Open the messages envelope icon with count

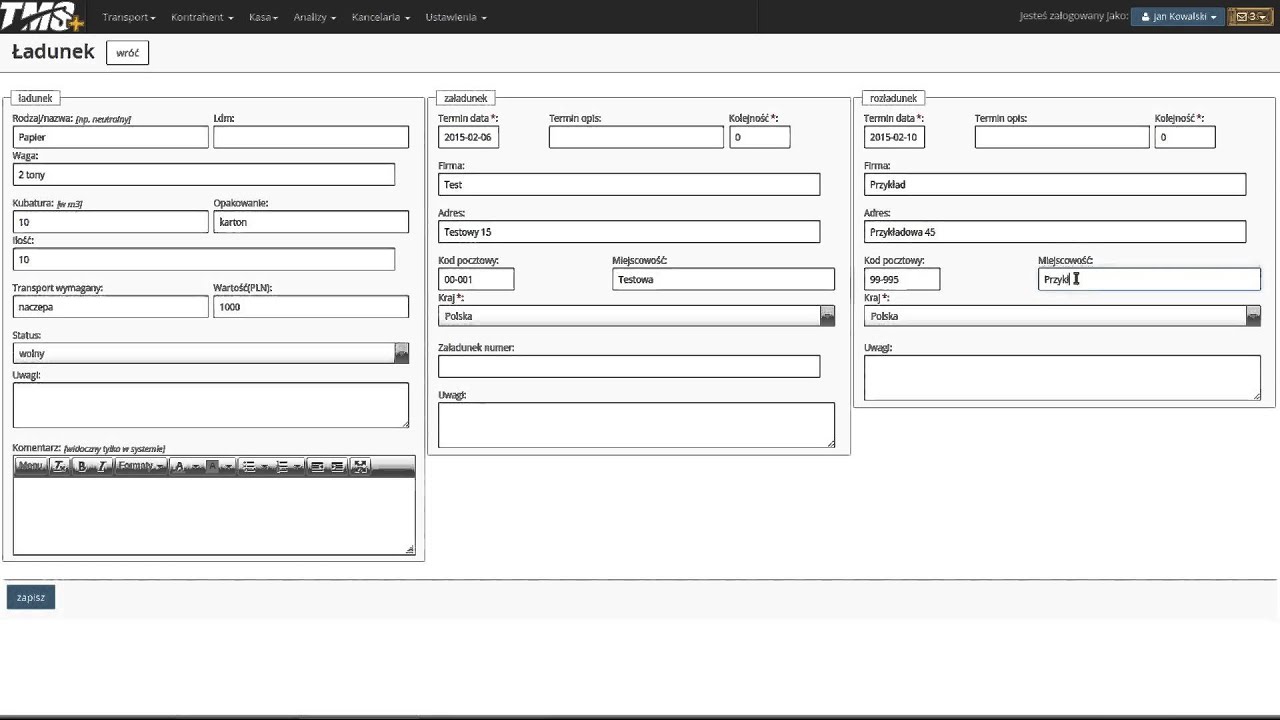coord(1250,17)
